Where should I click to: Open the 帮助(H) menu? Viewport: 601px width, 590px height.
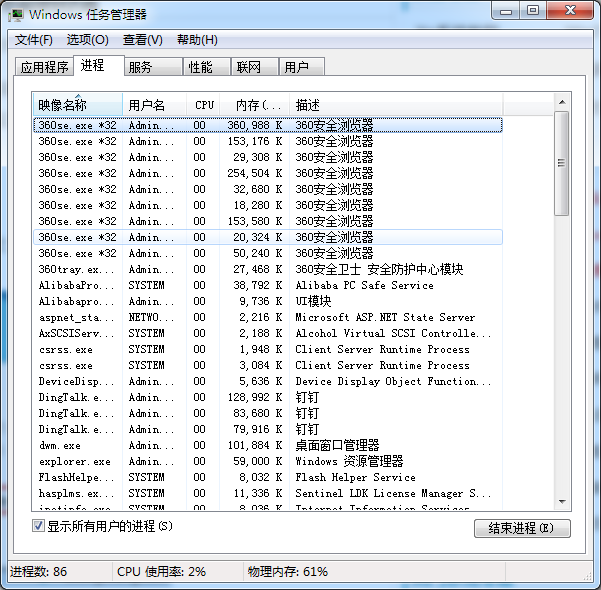point(197,39)
